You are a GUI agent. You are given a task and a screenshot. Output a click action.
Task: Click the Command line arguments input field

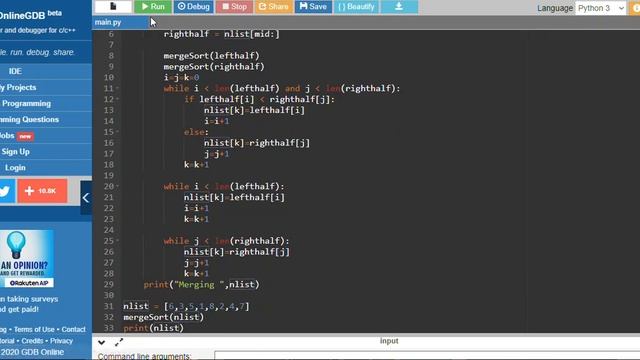pyautogui.click(x=427, y=356)
